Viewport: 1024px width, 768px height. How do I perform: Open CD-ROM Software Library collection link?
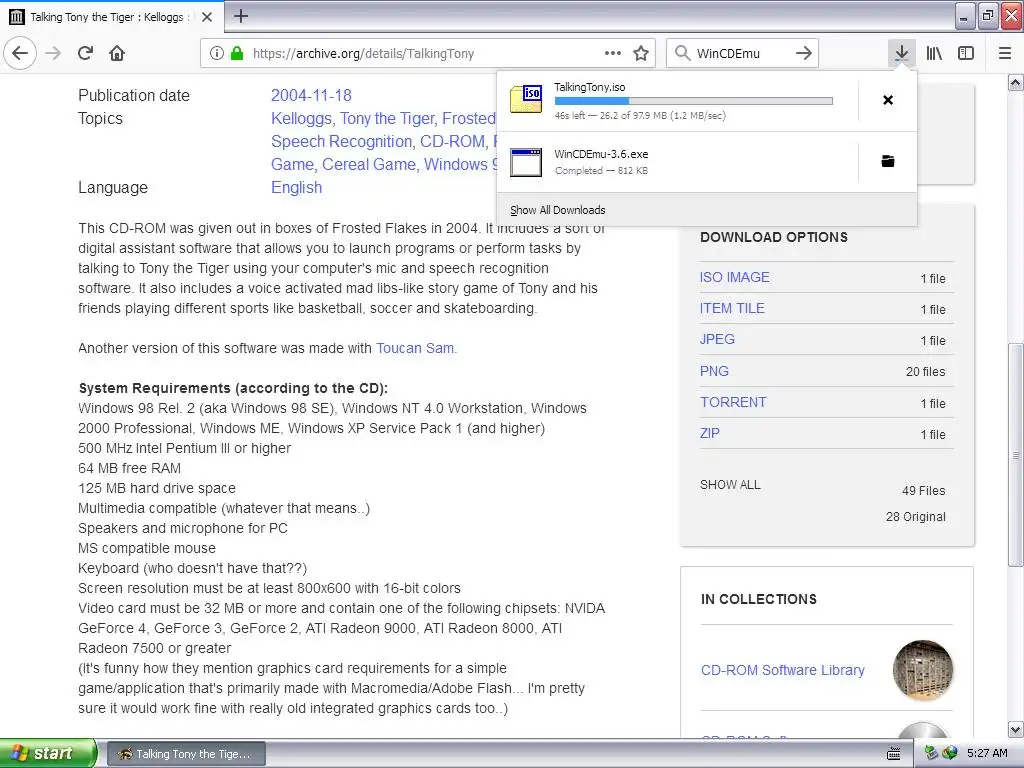(x=782, y=670)
